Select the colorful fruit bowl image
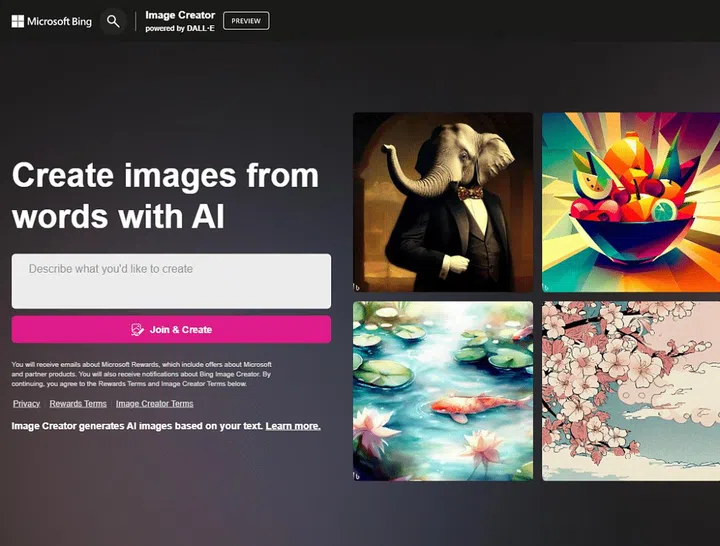The width and height of the screenshot is (720, 546). tap(630, 202)
